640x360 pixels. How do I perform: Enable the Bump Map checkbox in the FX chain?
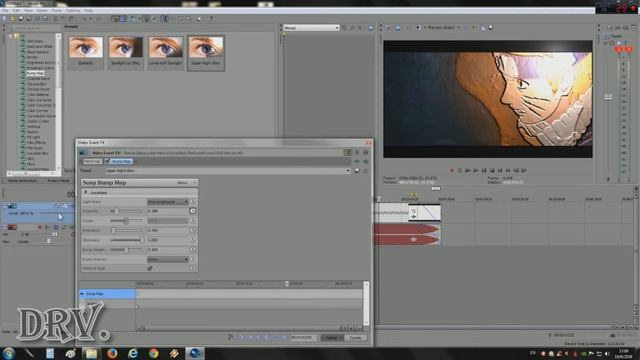(x=108, y=162)
